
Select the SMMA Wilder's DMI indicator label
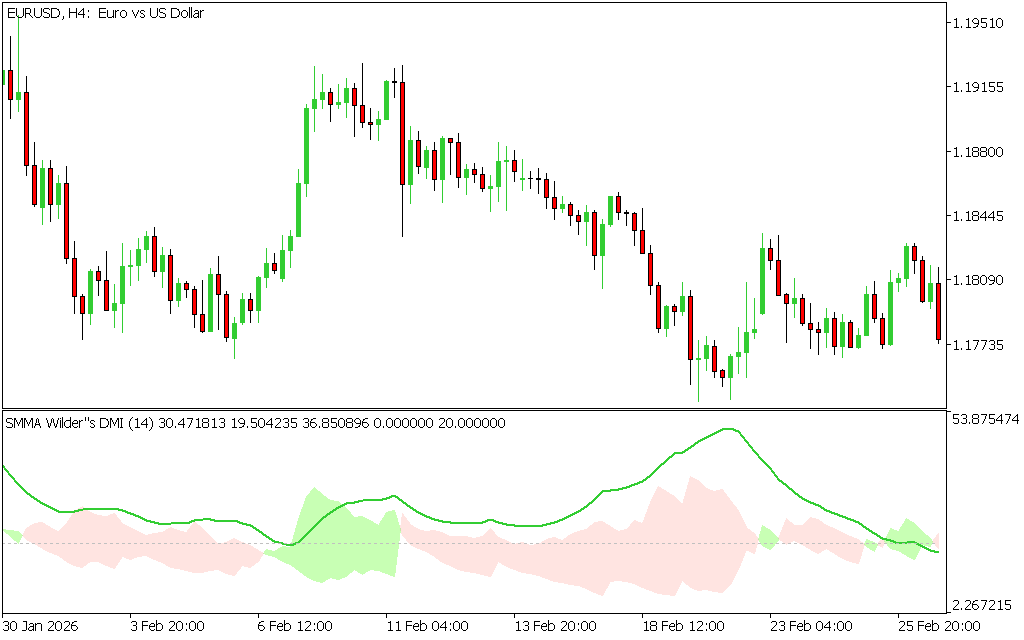pos(255,423)
